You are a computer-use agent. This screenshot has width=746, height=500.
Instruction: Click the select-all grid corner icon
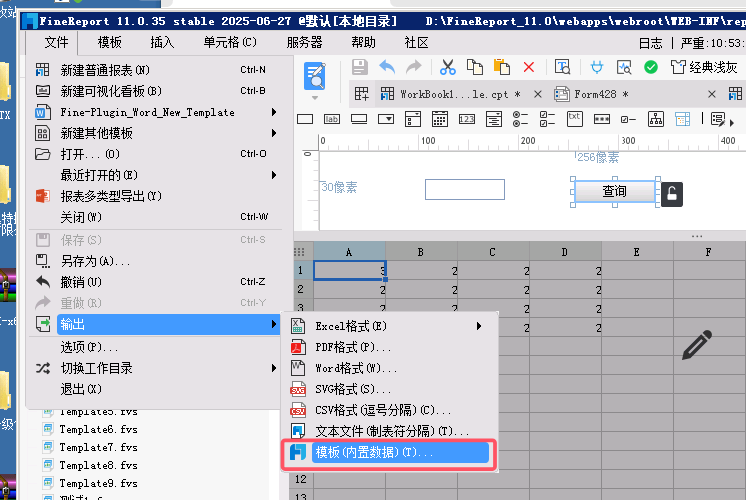299,252
